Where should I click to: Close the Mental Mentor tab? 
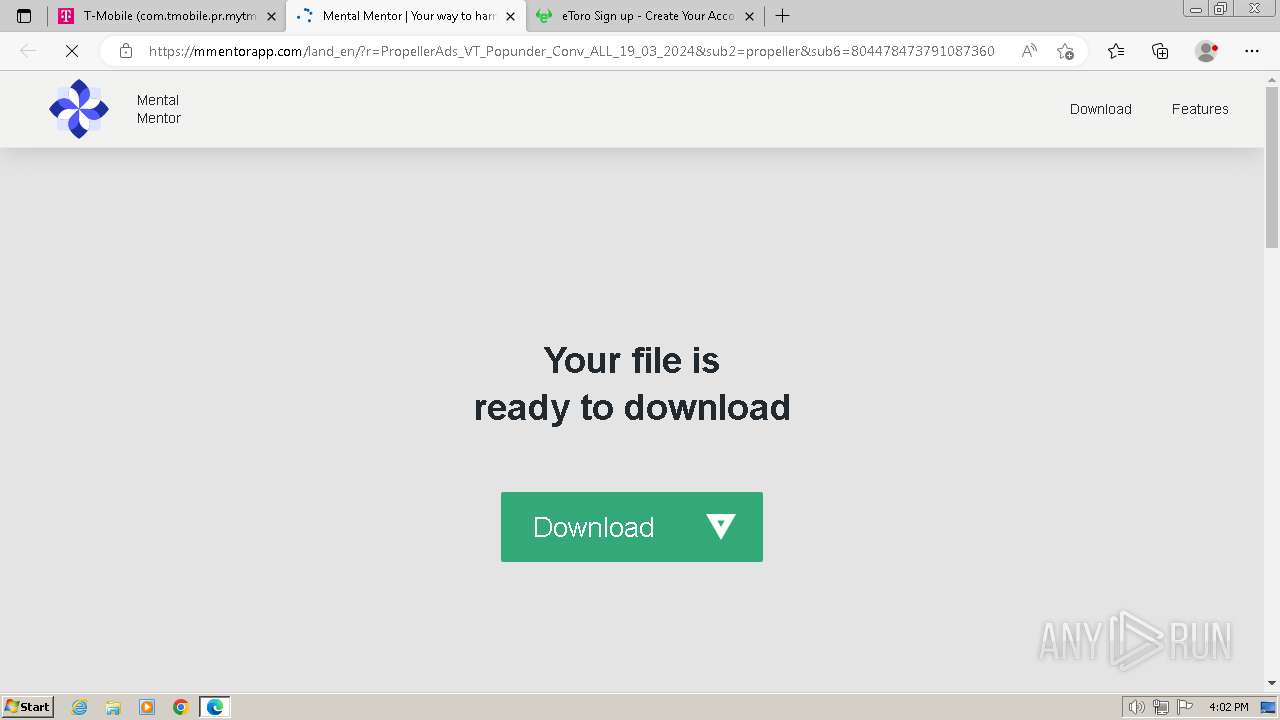510,16
